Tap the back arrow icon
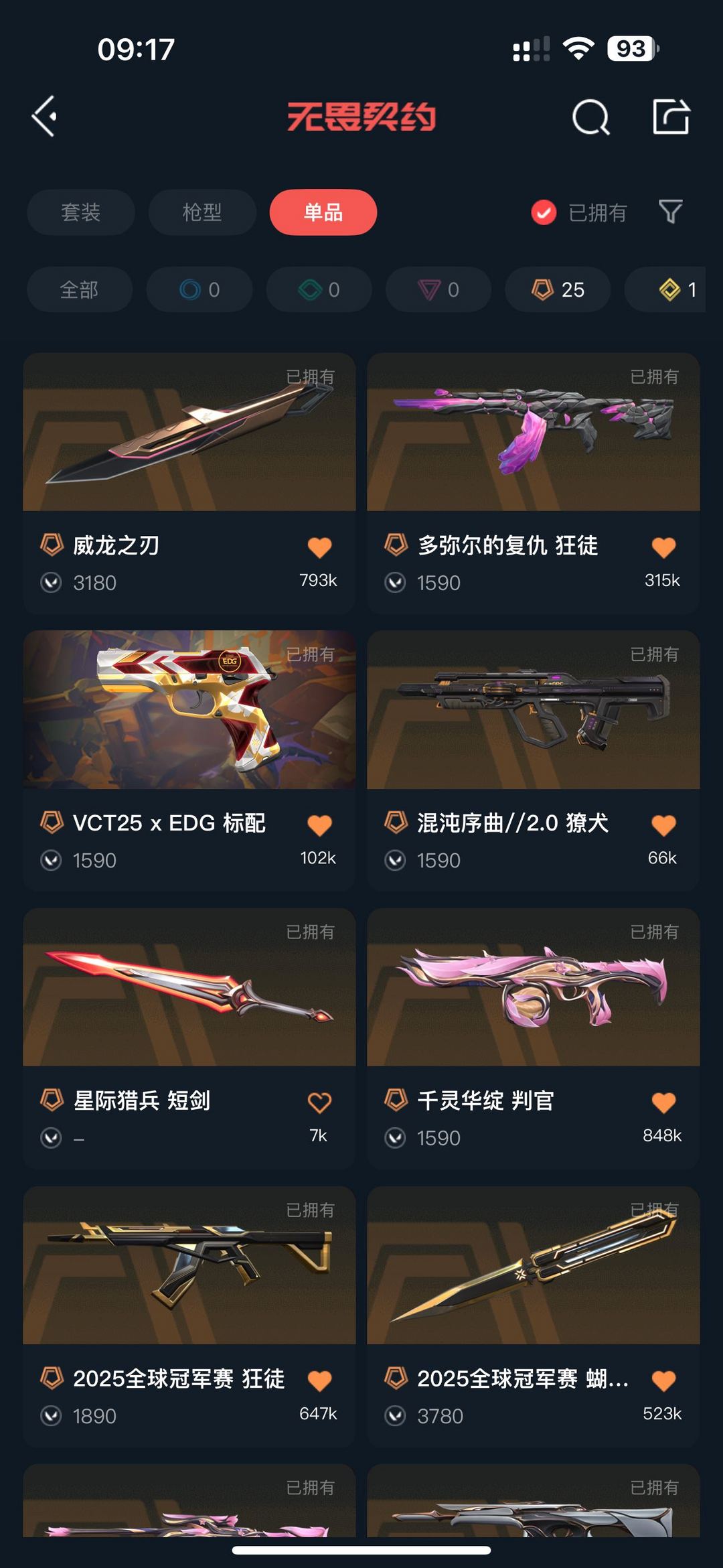723x1568 pixels. pos(44,117)
